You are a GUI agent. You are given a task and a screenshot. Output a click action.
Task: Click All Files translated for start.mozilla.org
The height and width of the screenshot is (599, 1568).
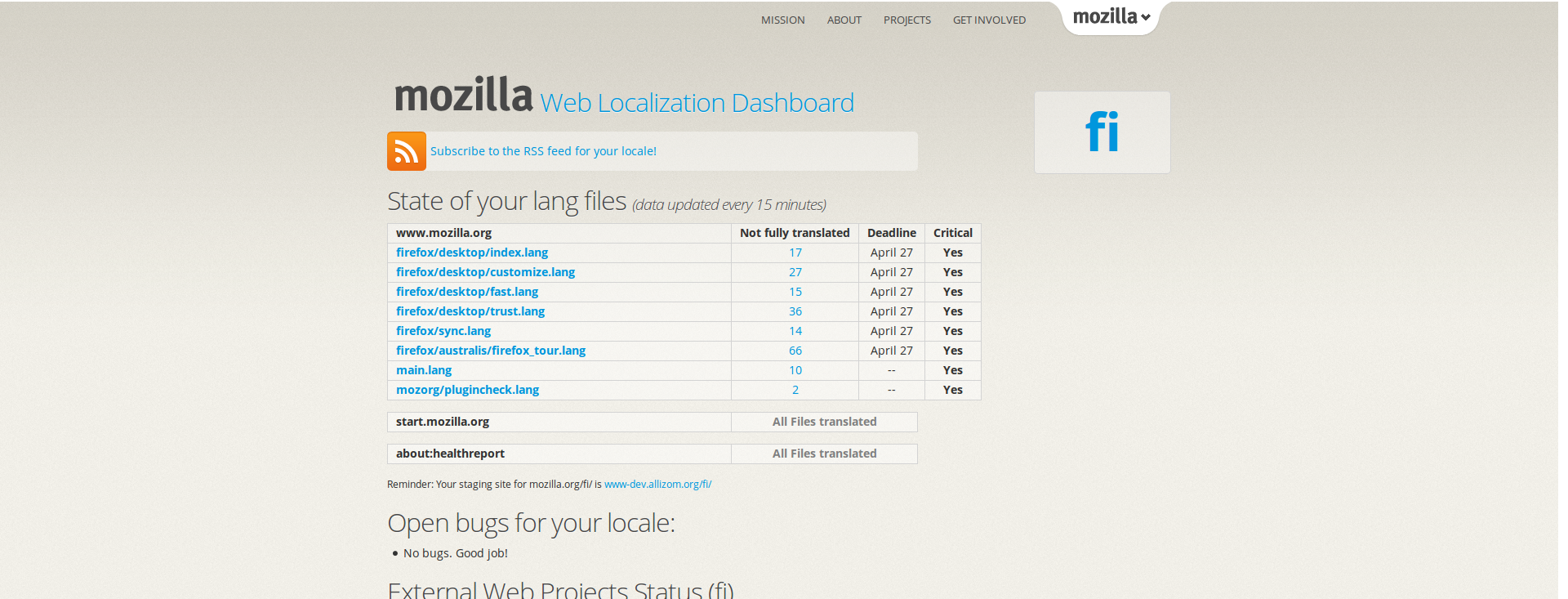tap(825, 422)
